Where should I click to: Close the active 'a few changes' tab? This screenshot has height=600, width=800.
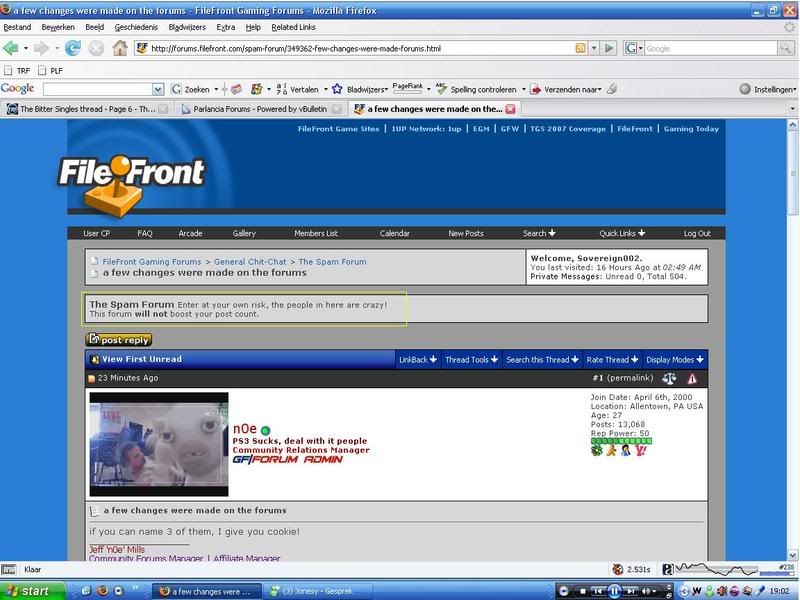(510, 109)
